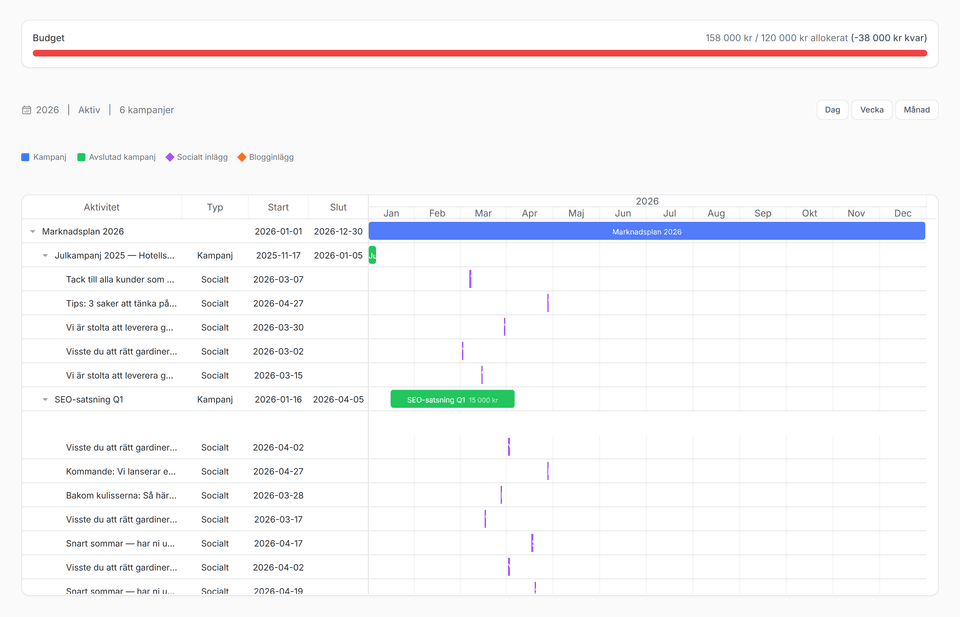
Task: Switch to Vecka view
Action: (872, 110)
